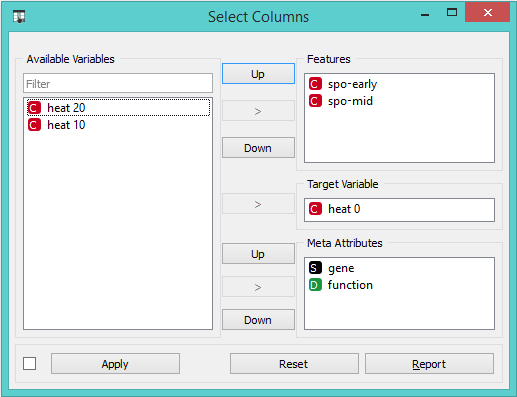Toggle the auto-apply checkbox next to Apply

coord(30,364)
